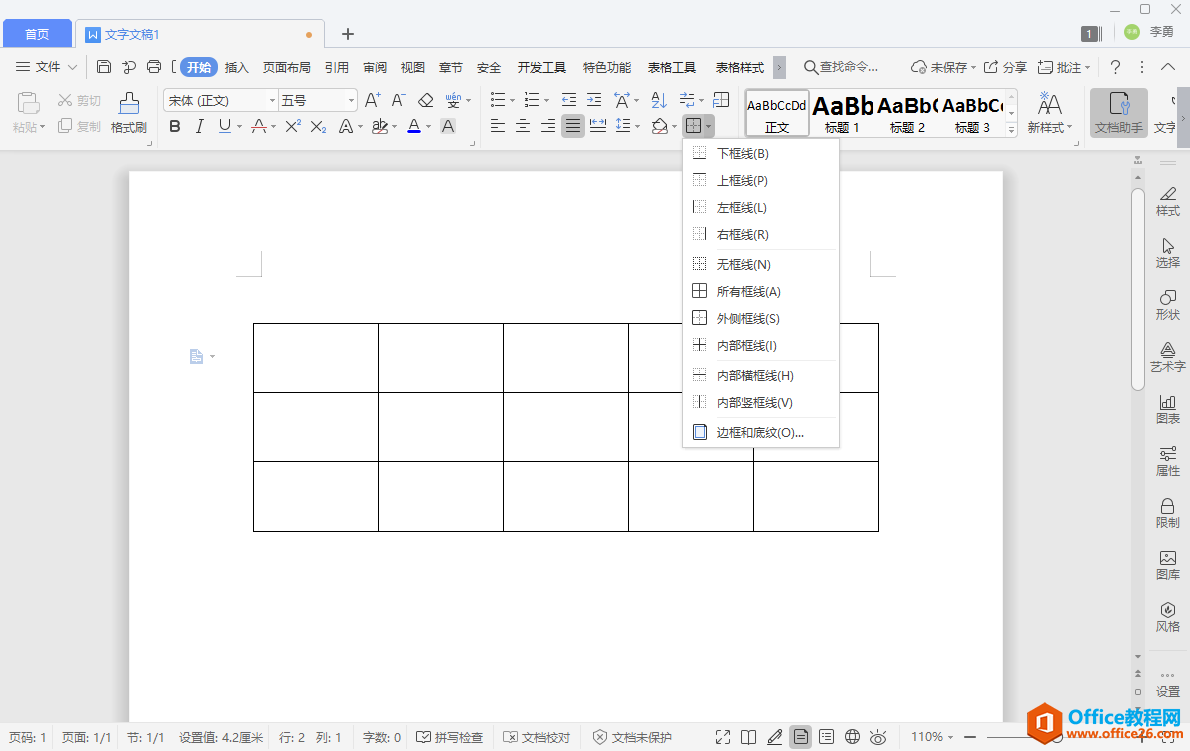Viewport: 1190px width, 751px height.
Task: Select 下框线(B) from borders menu
Action: coord(761,153)
